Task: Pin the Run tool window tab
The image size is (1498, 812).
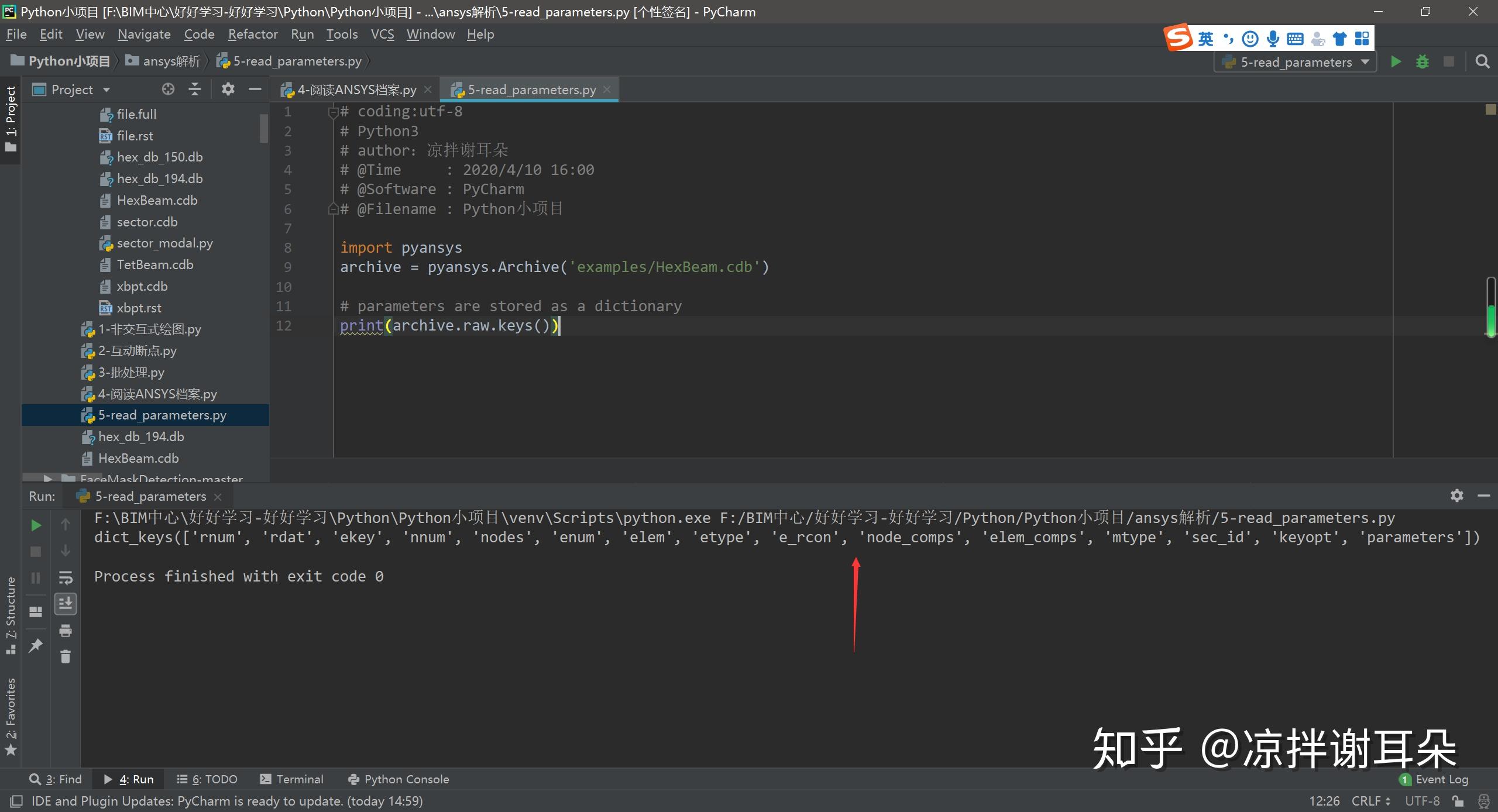Action: pyautogui.click(x=36, y=645)
